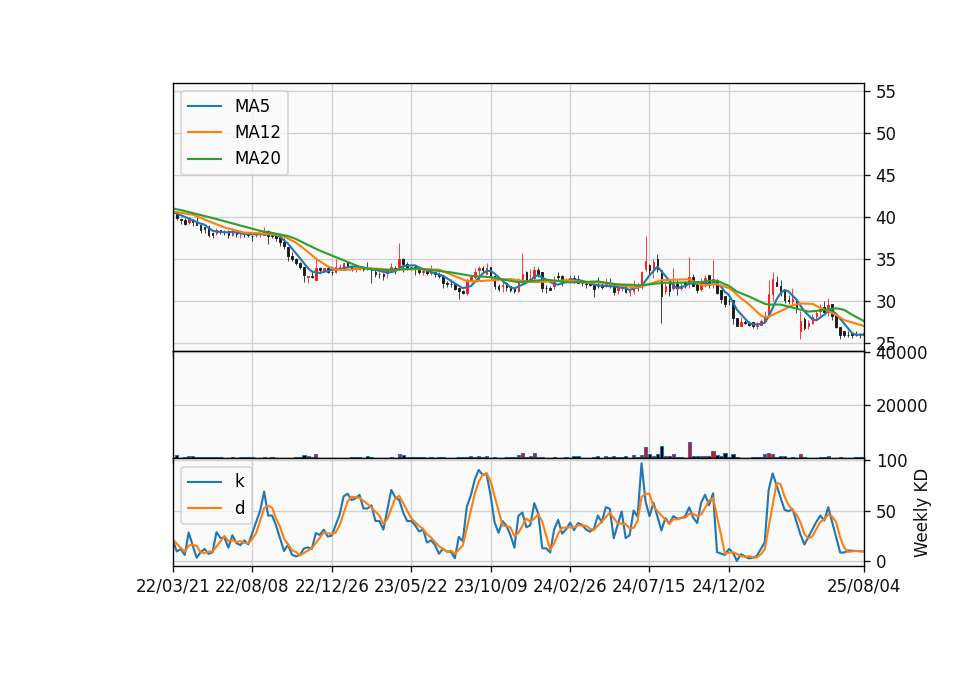Click the d legend label in KD panel
Viewport: 960px width, 690px height.
(239, 507)
